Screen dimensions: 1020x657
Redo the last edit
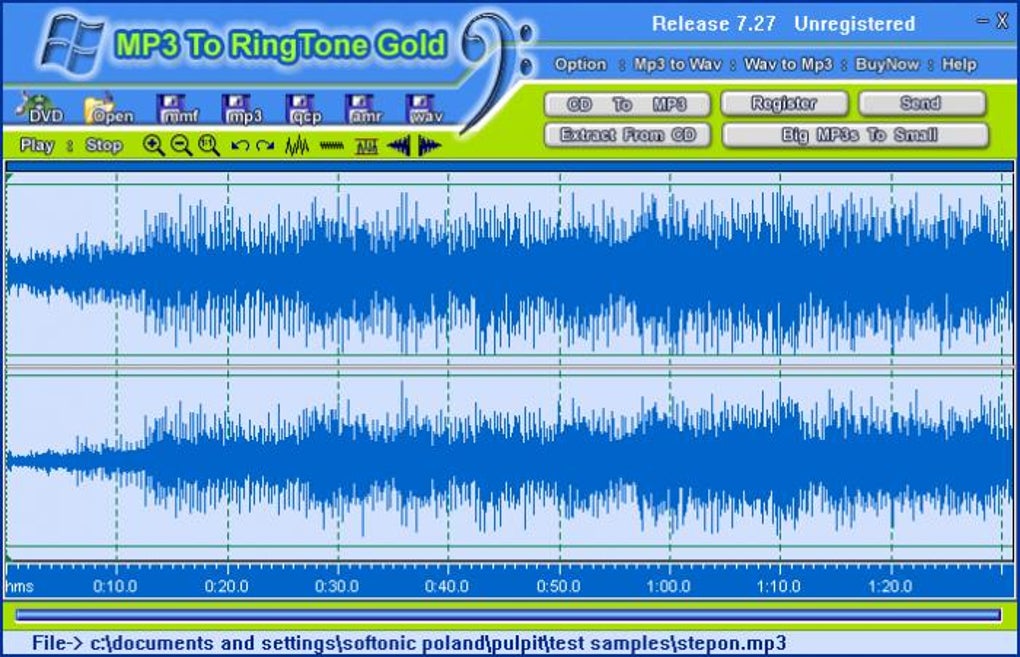265,146
